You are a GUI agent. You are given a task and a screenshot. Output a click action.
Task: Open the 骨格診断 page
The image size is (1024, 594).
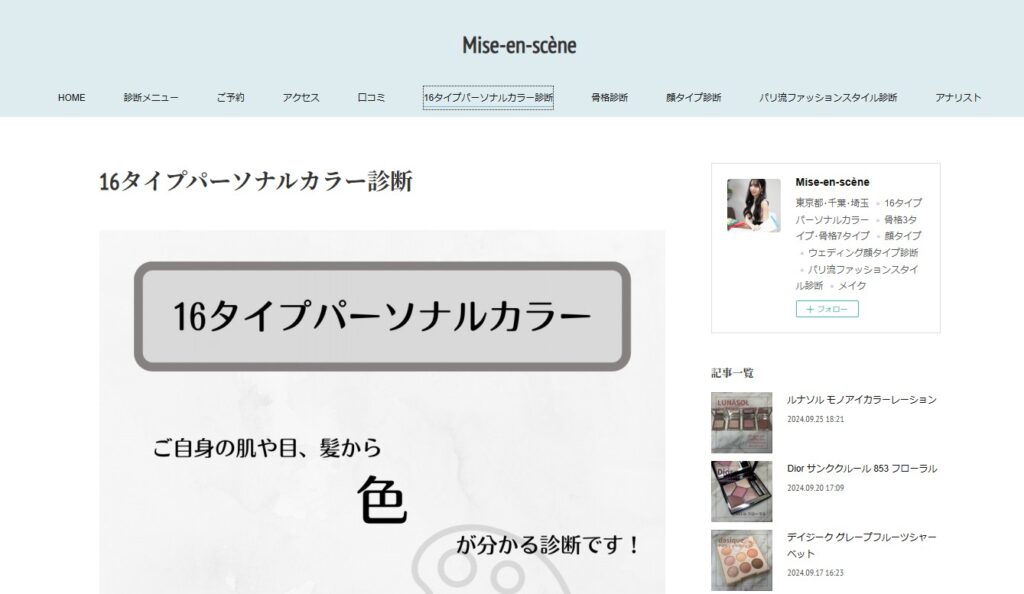(x=609, y=98)
